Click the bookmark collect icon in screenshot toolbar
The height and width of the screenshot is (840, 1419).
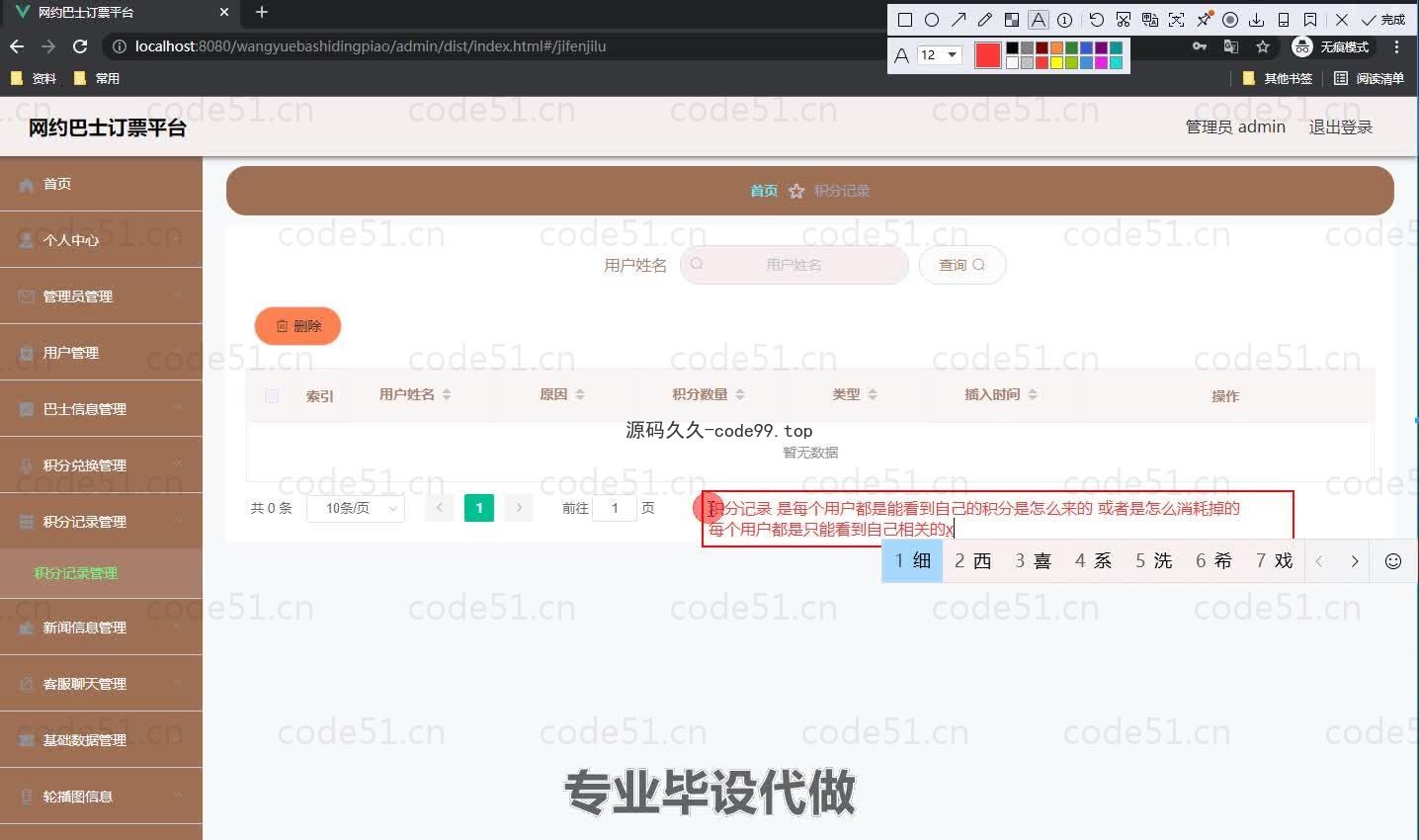1310,20
